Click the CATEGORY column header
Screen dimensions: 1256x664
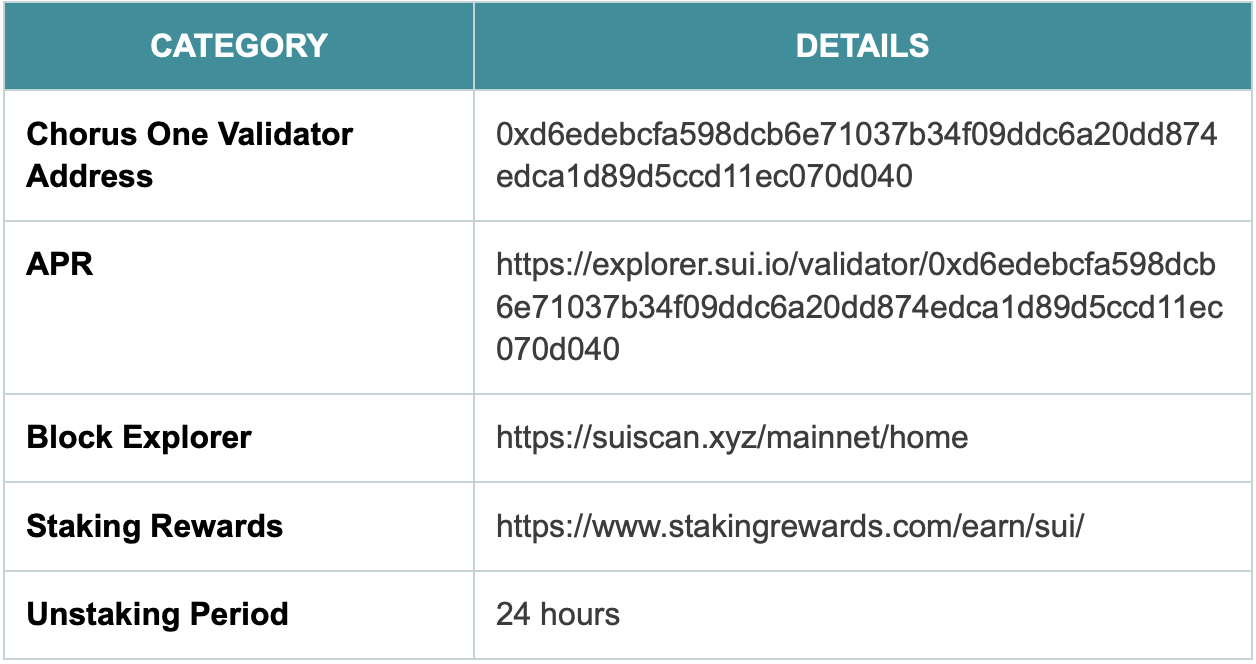click(x=239, y=46)
